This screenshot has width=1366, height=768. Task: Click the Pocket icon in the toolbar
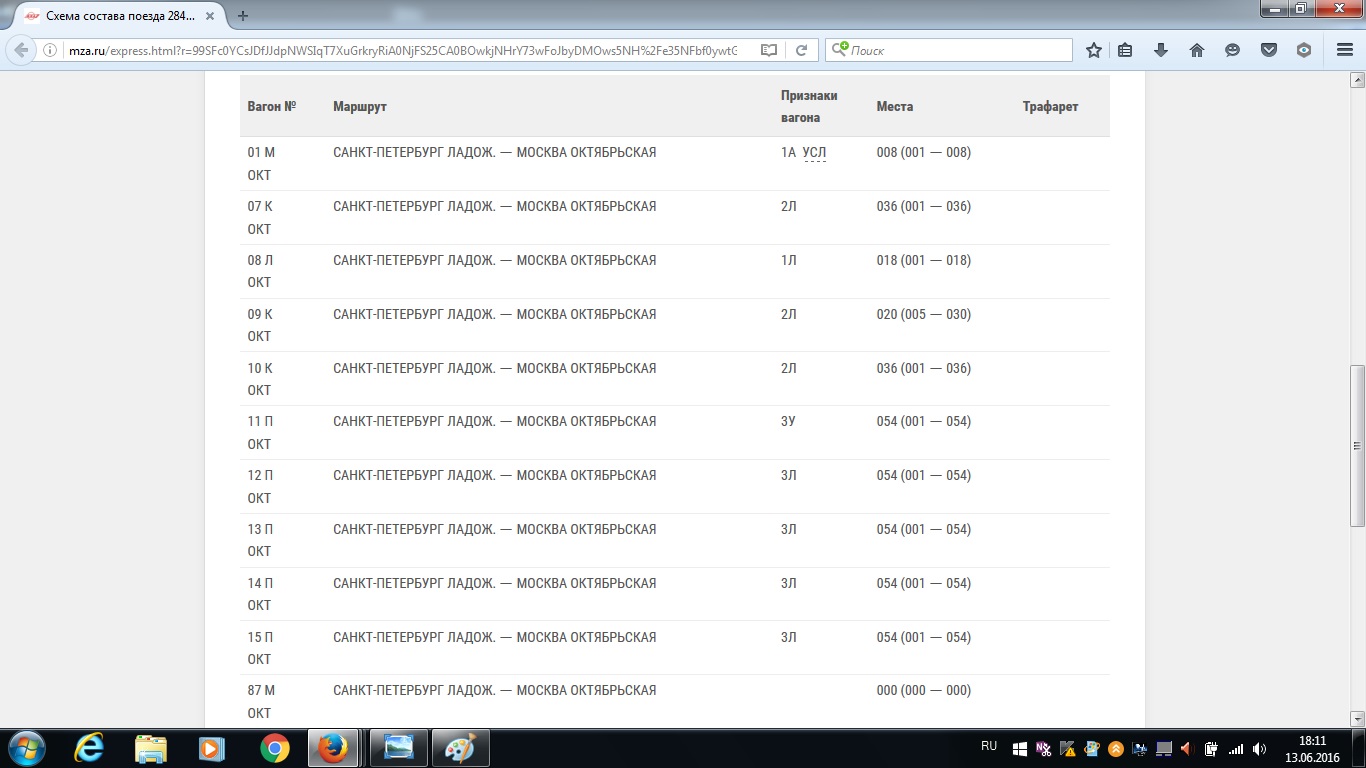pyautogui.click(x=1268, y=50)
